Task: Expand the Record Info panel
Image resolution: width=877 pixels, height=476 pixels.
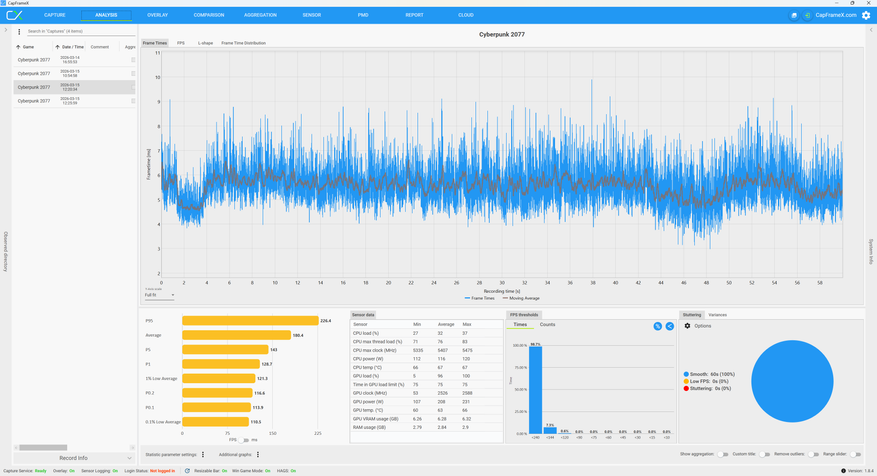Action: [x=74, y=458]
